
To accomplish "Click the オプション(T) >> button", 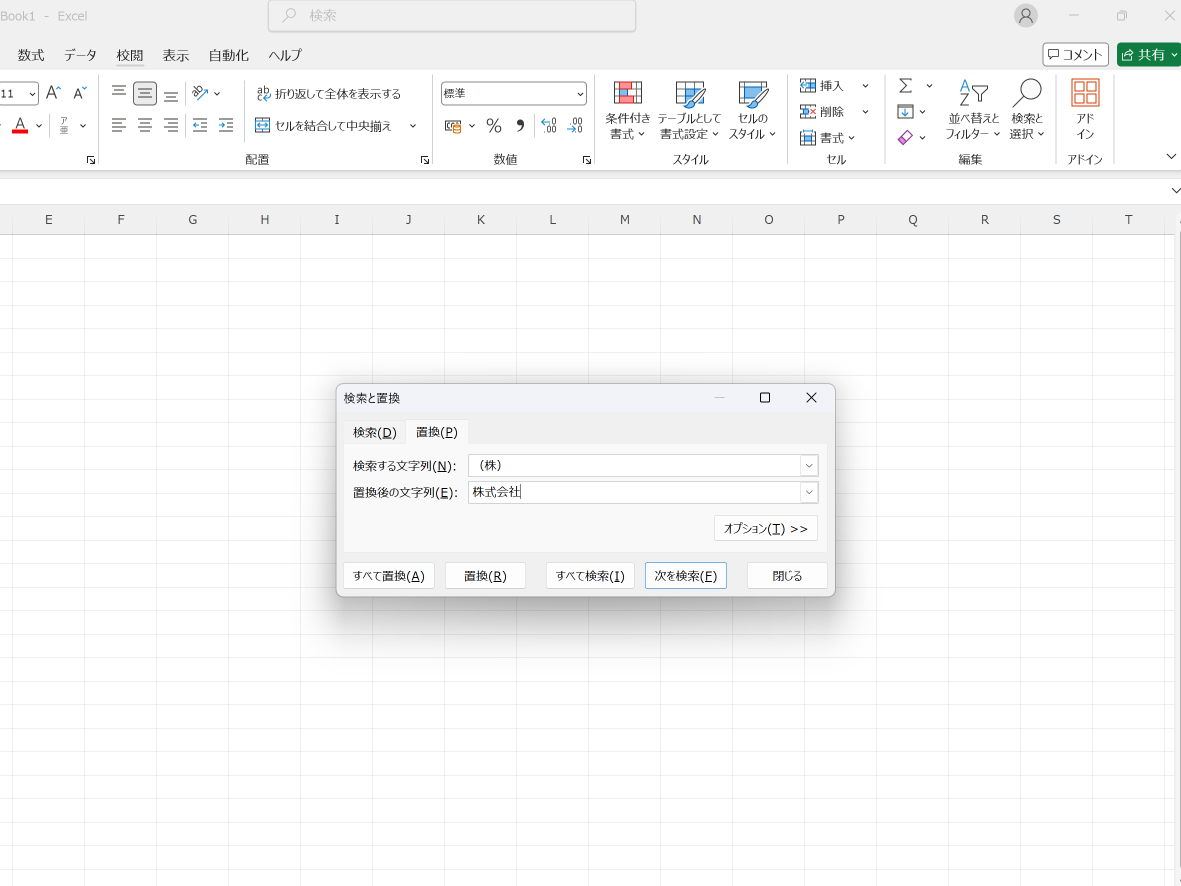I will 765,528.
